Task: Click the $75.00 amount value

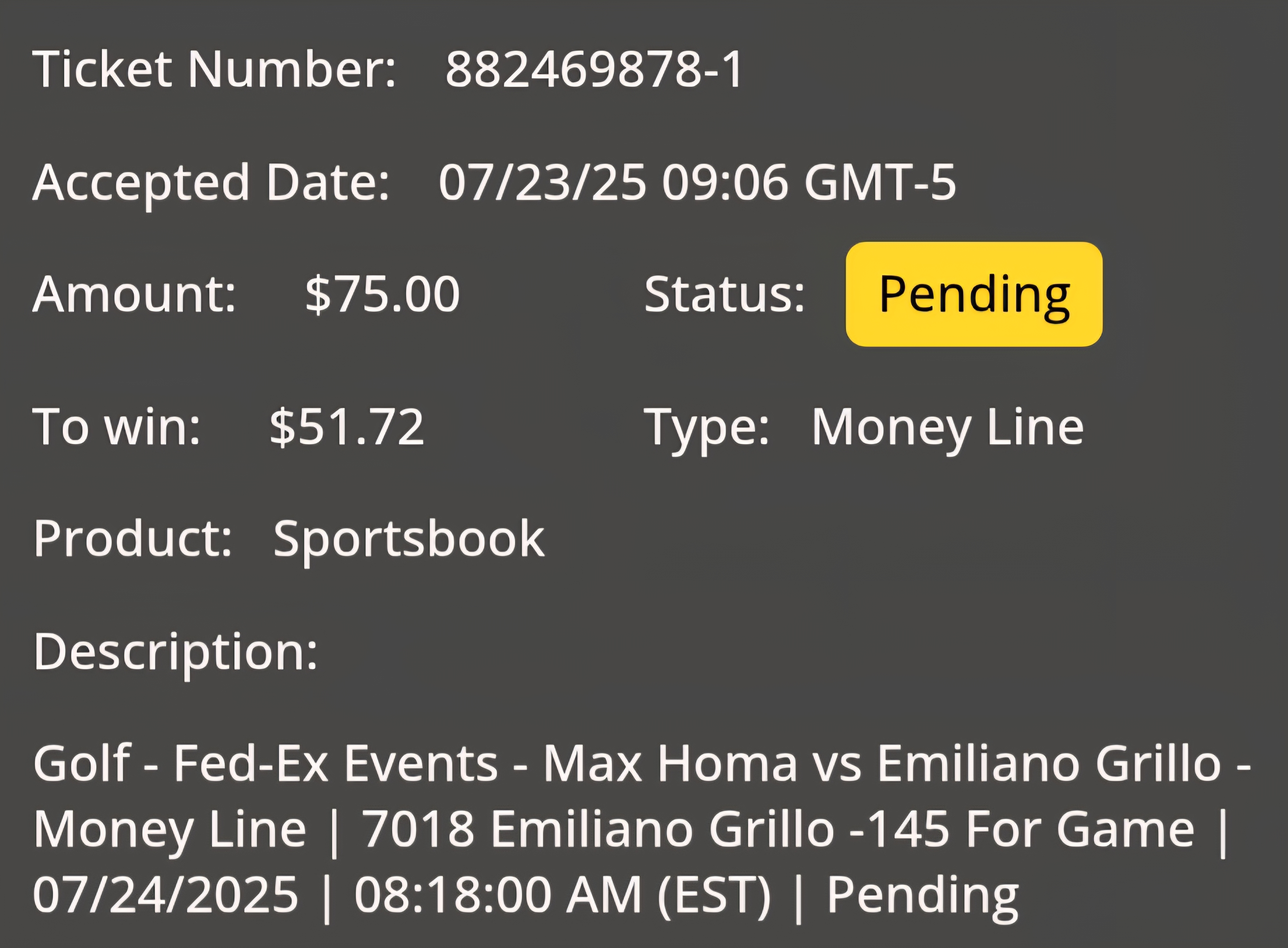Action: click(x=382, y=294)
